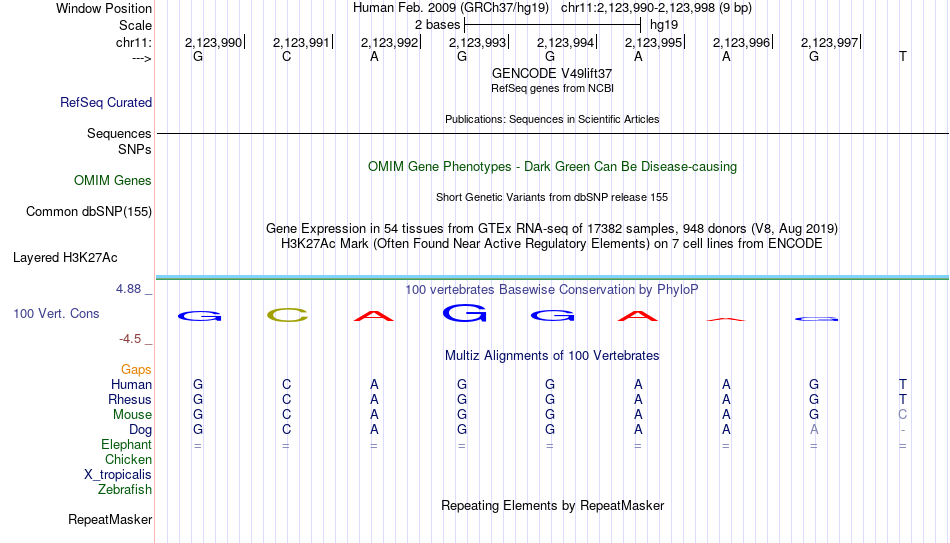Image resolution: width=950 pixels, height=543 pixels.
Task: Click Multiz Alignments of 100 Vertebrates title
Action: pos(552,356)
